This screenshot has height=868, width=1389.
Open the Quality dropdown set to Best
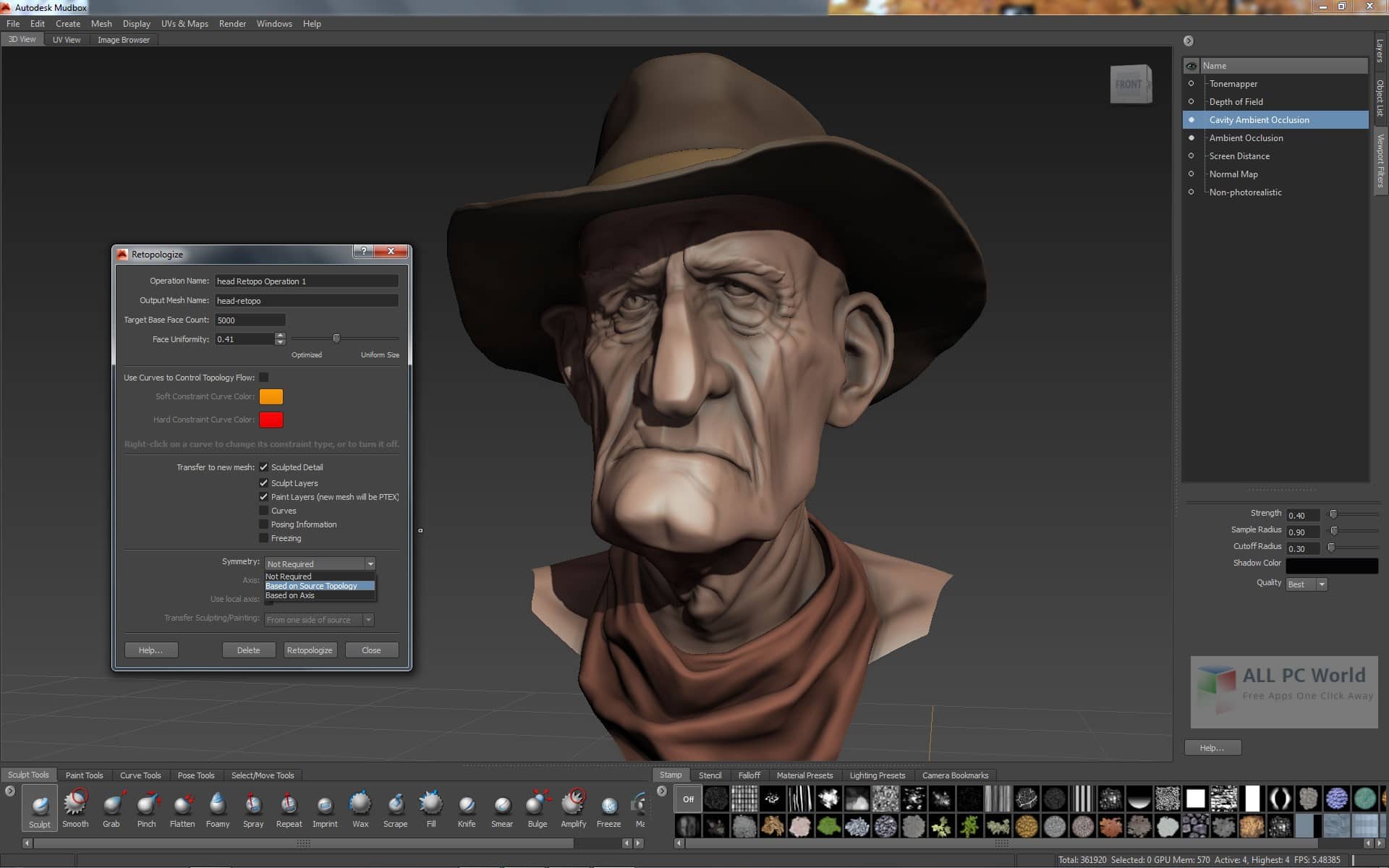point(1307,584)
